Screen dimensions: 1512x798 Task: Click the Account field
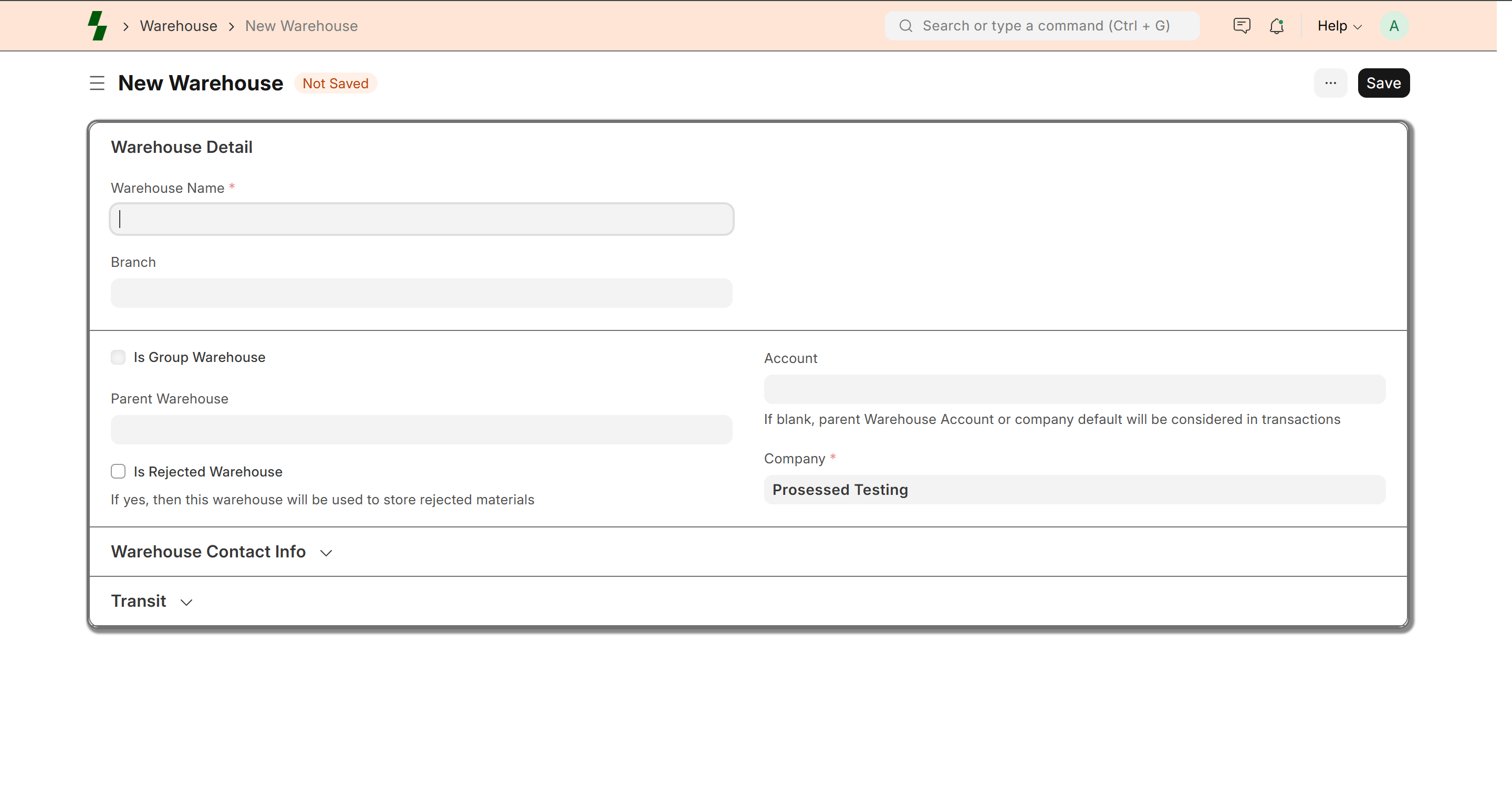point(1074,389)
